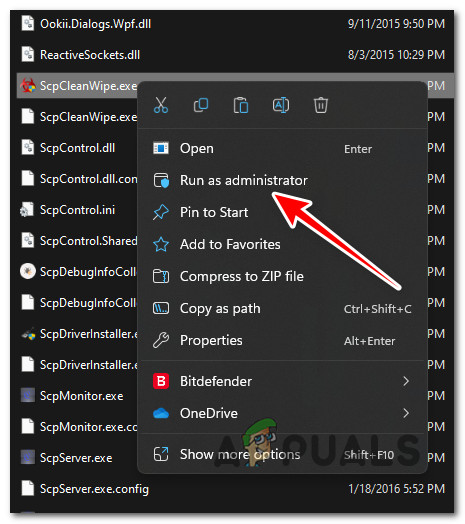Click the ScpControl.ini gear file icon
Viewport: 465px width, 524px height.
[x=27, y=210]
